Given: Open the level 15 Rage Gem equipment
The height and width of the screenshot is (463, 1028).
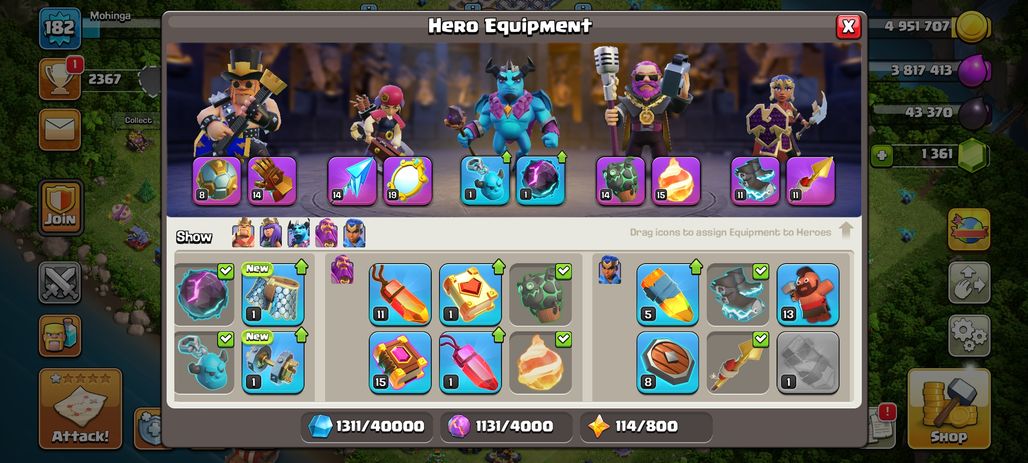Looking at the screenshot, I should 400,362.
